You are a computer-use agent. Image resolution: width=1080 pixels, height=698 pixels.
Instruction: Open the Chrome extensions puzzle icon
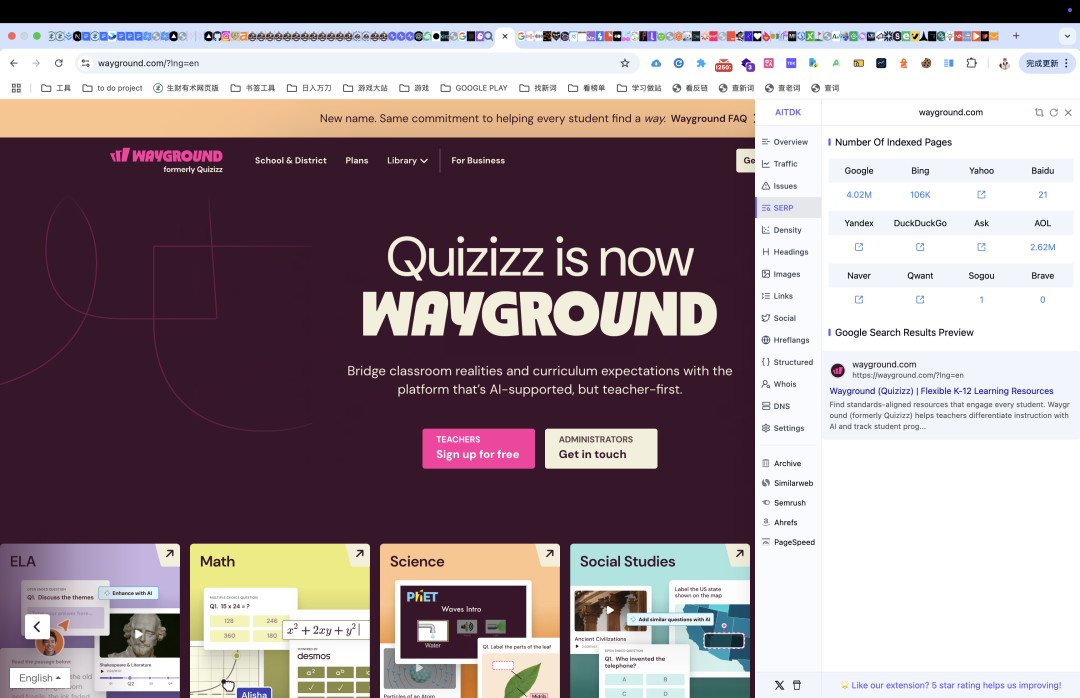tap(971, 63)
